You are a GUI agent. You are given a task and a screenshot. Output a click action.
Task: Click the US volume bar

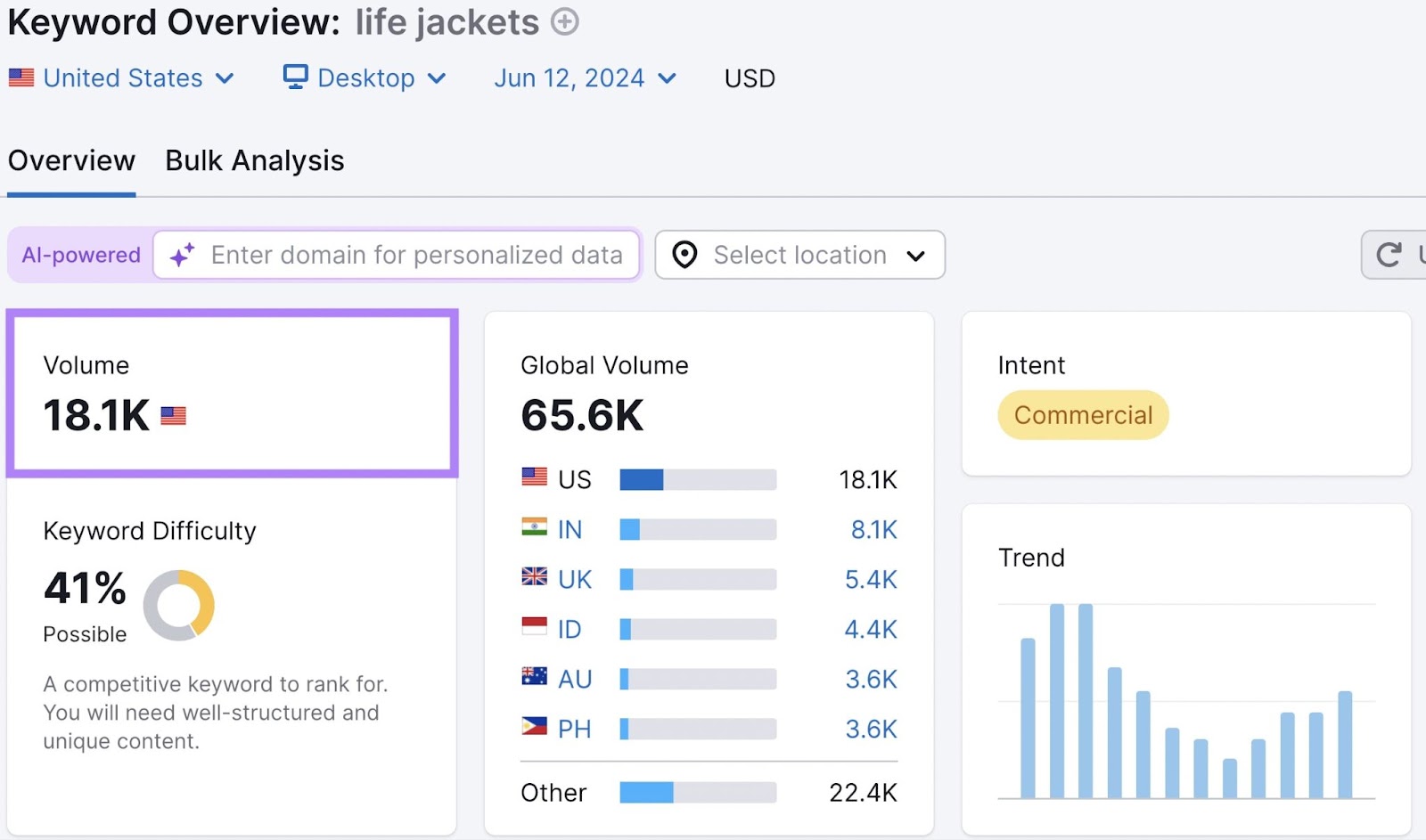click(x=698, y=480)
